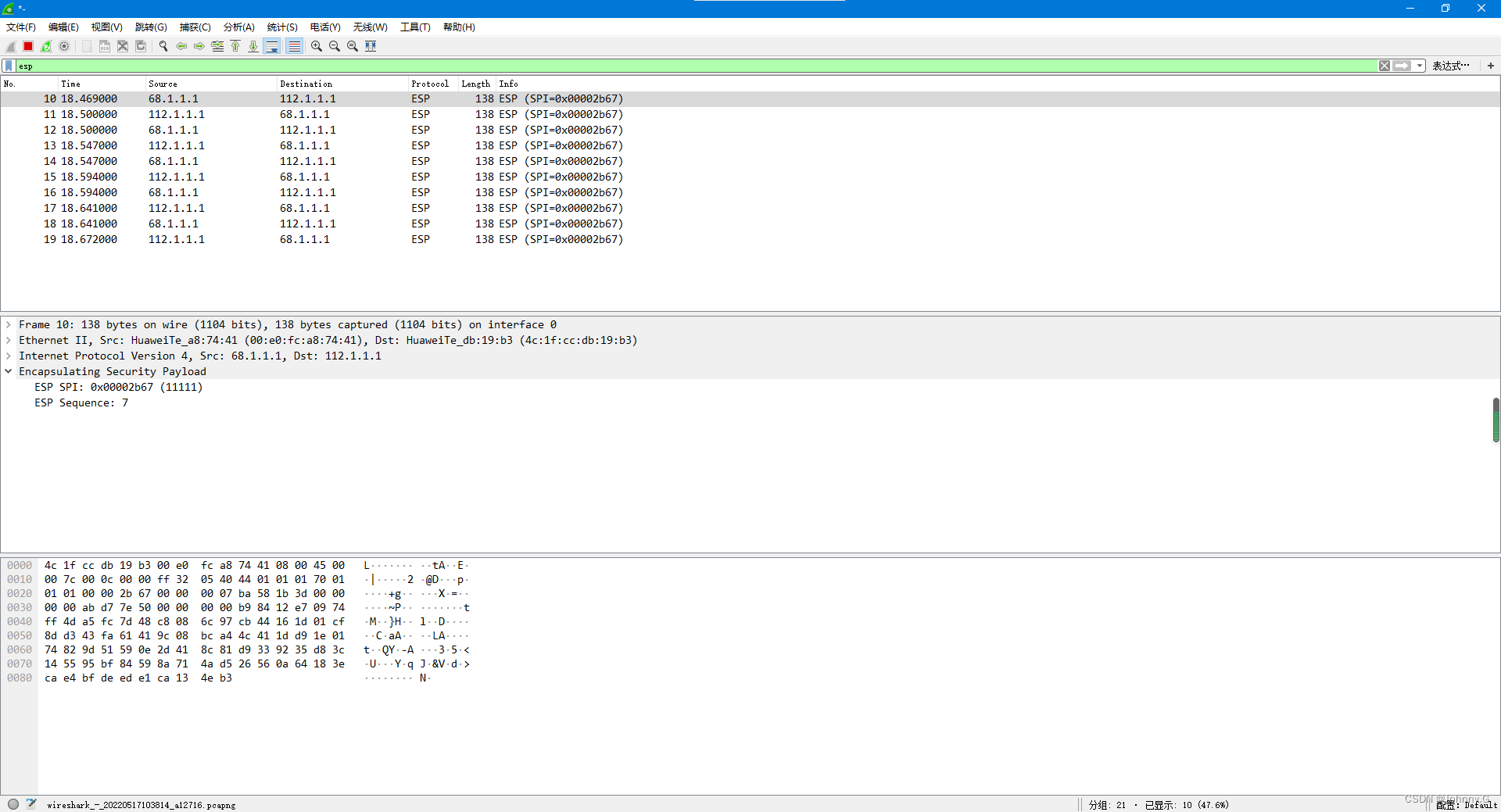Open the 工具(T) menu
This screenshot has height=812, width=1501.
[x=415, y=27]
